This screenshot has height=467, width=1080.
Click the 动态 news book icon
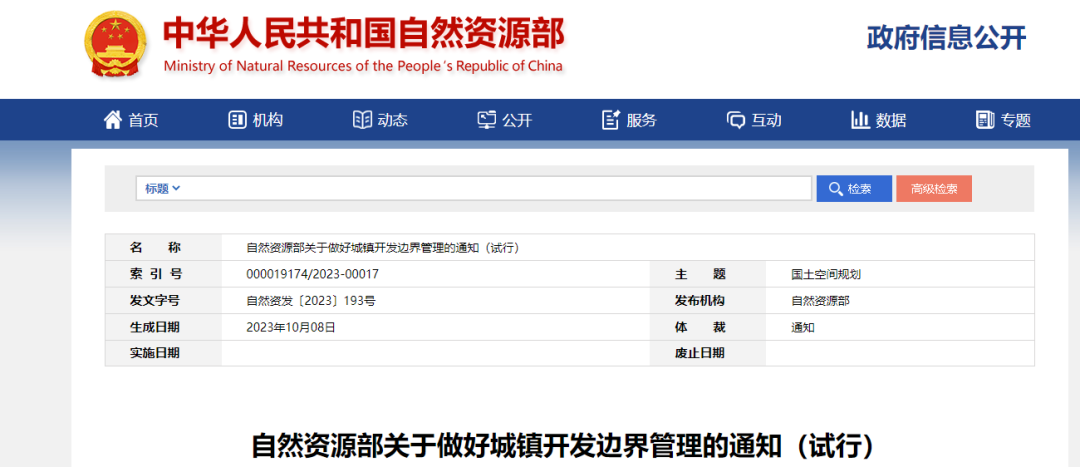[x=362, y=120]
